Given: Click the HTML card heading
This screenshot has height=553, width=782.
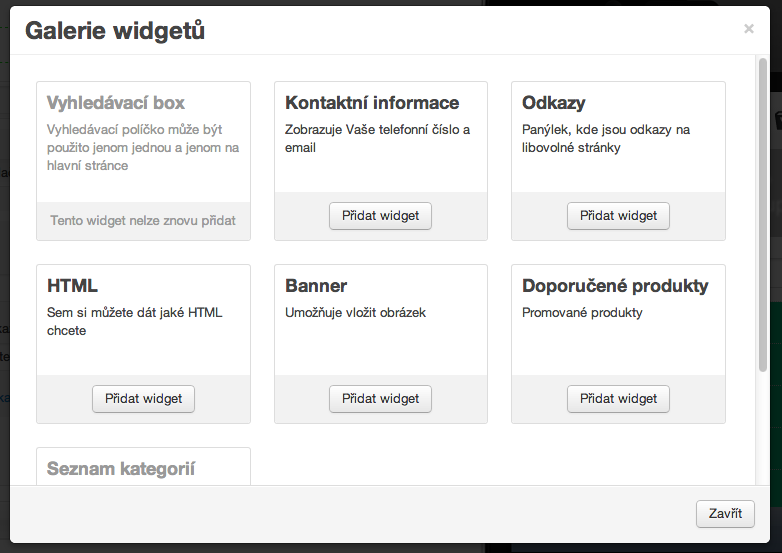Looking at the screenshot, I should pos(72,286).
